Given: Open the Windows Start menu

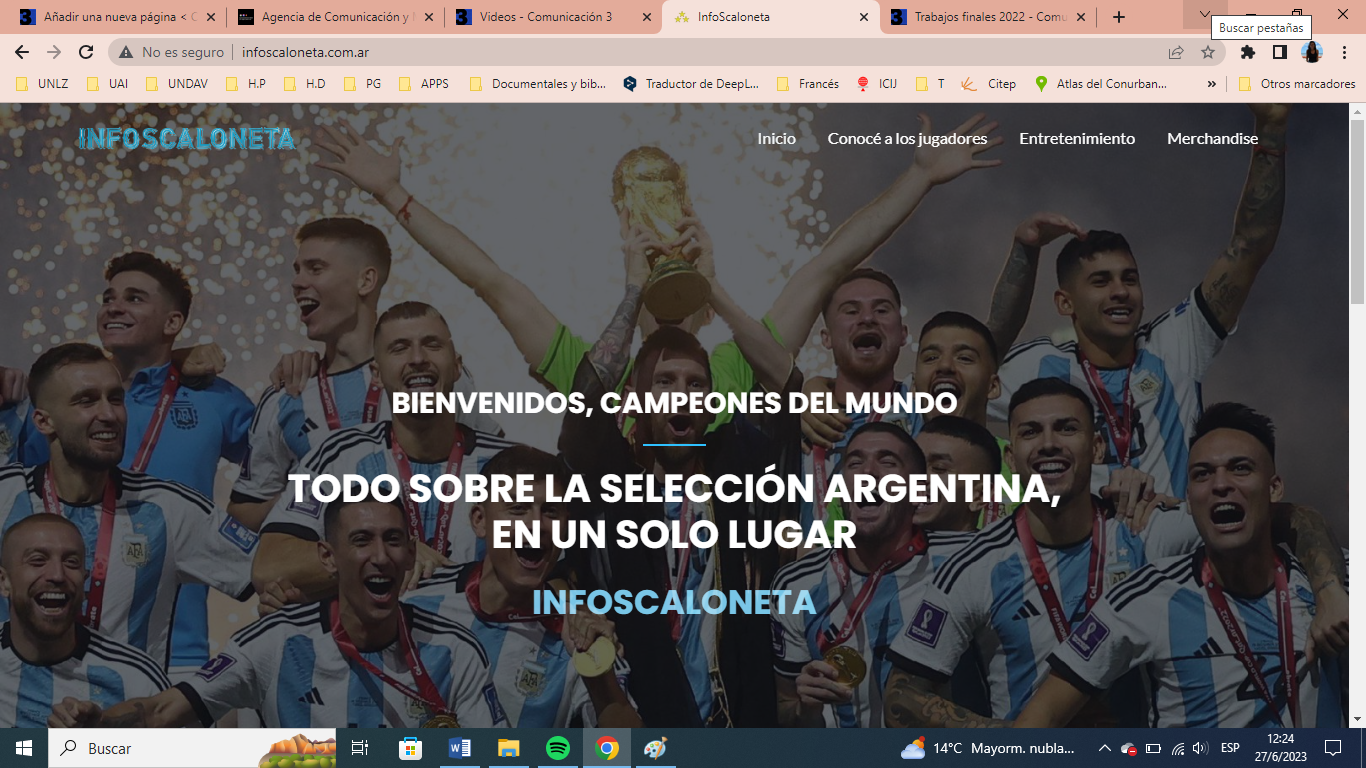Looking at the screenshot, I should (x=24, y=748).
